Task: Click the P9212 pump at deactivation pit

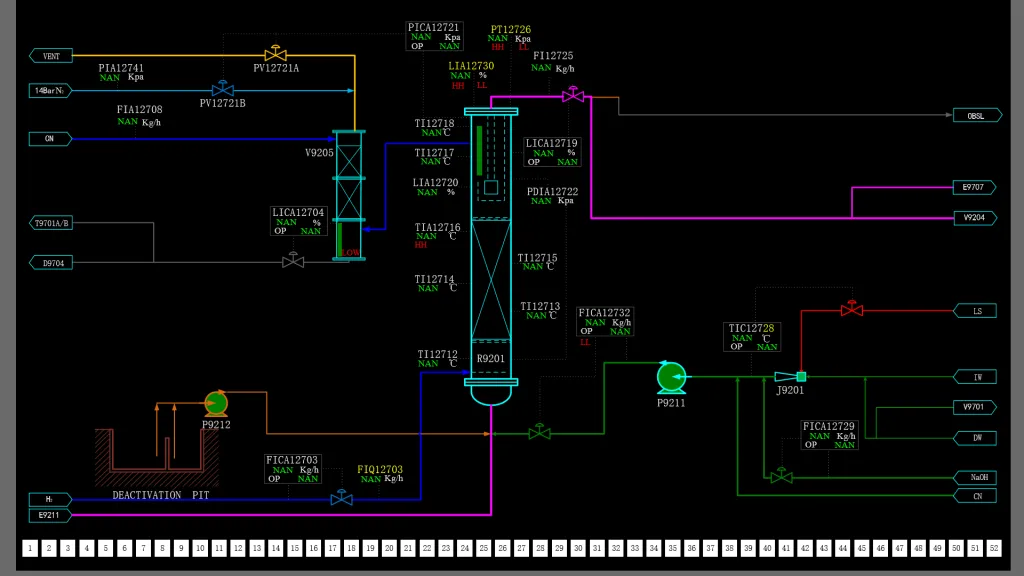Action: 216,403
